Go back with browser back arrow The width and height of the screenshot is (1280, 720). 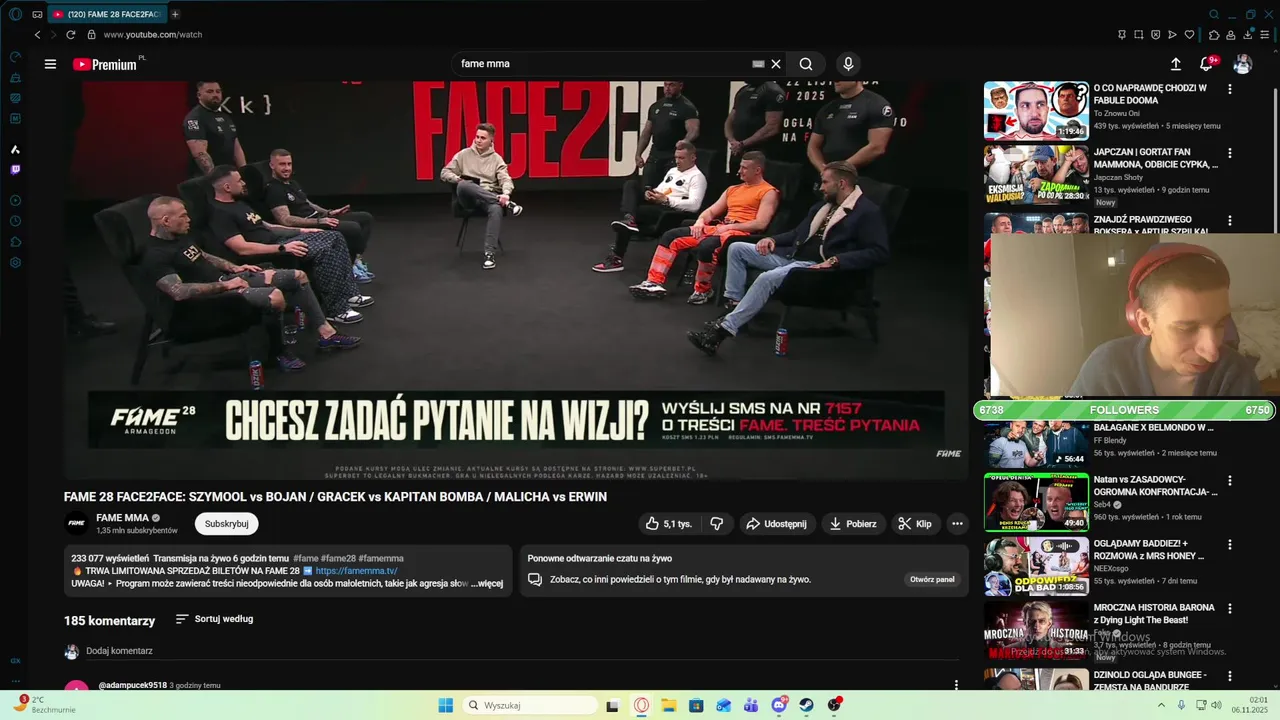point(38,34)
